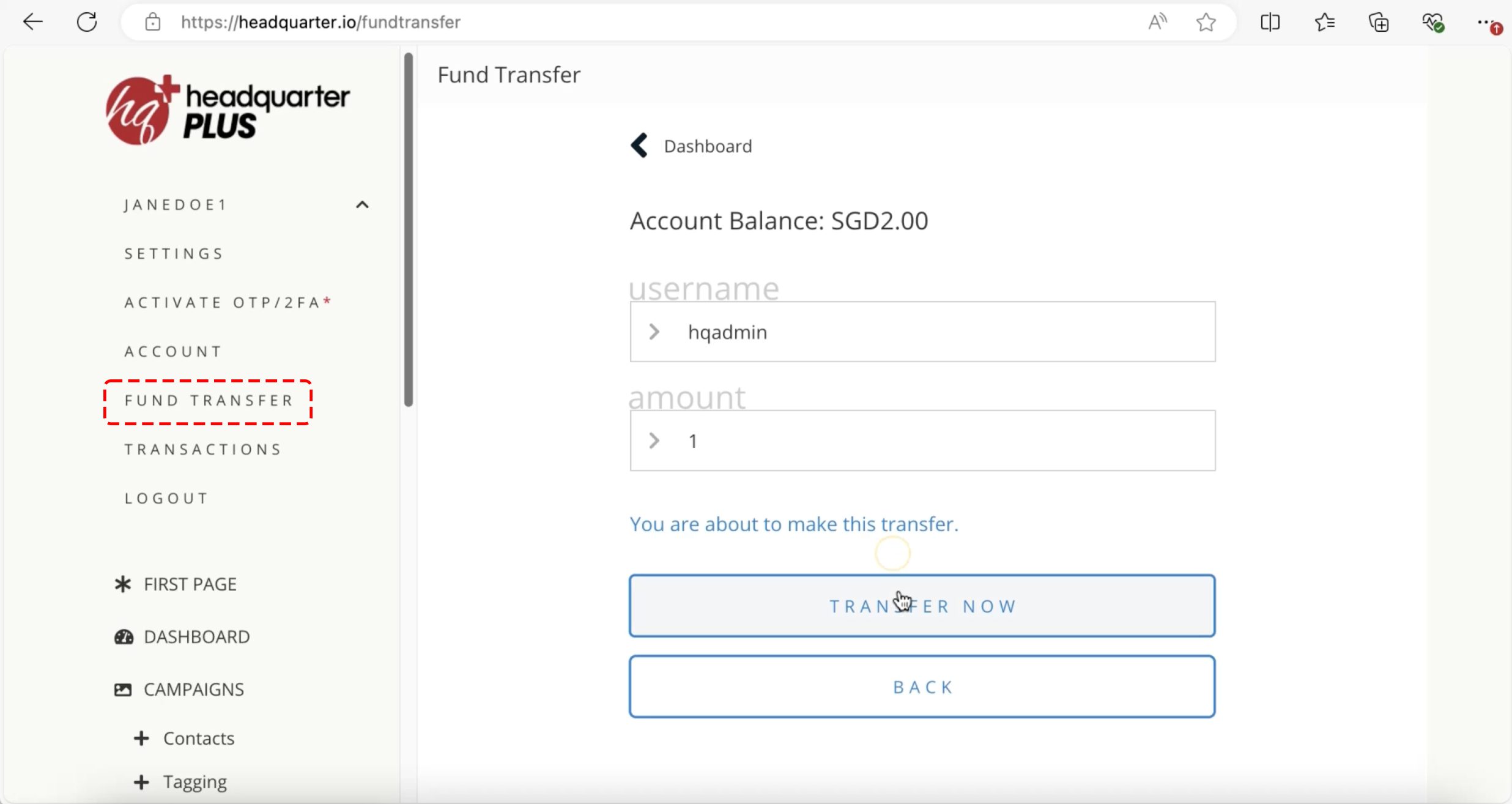Open the Transactions menu item

[x=203, y=449]
